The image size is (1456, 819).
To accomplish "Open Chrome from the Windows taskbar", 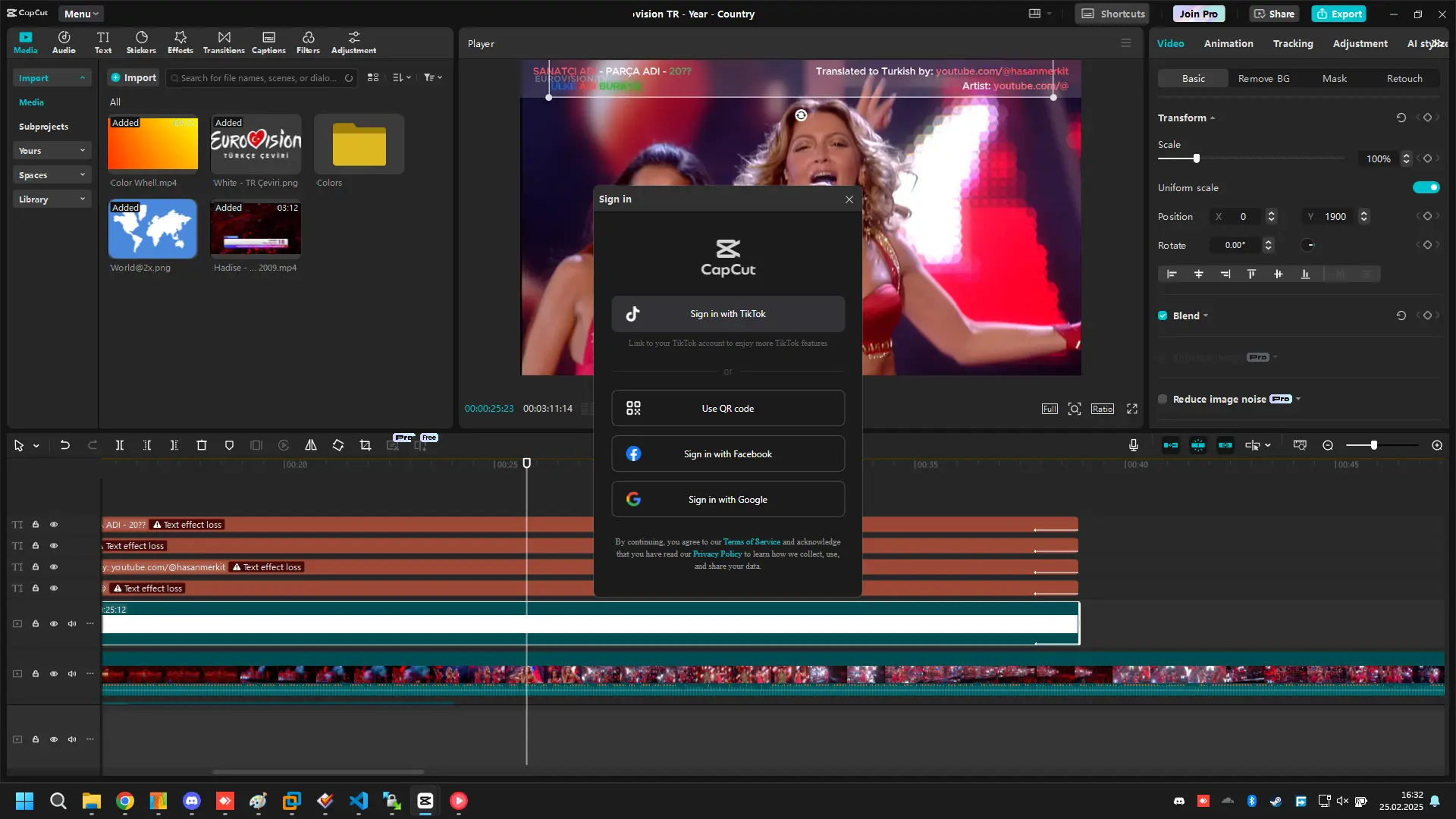I will point(125,801).
